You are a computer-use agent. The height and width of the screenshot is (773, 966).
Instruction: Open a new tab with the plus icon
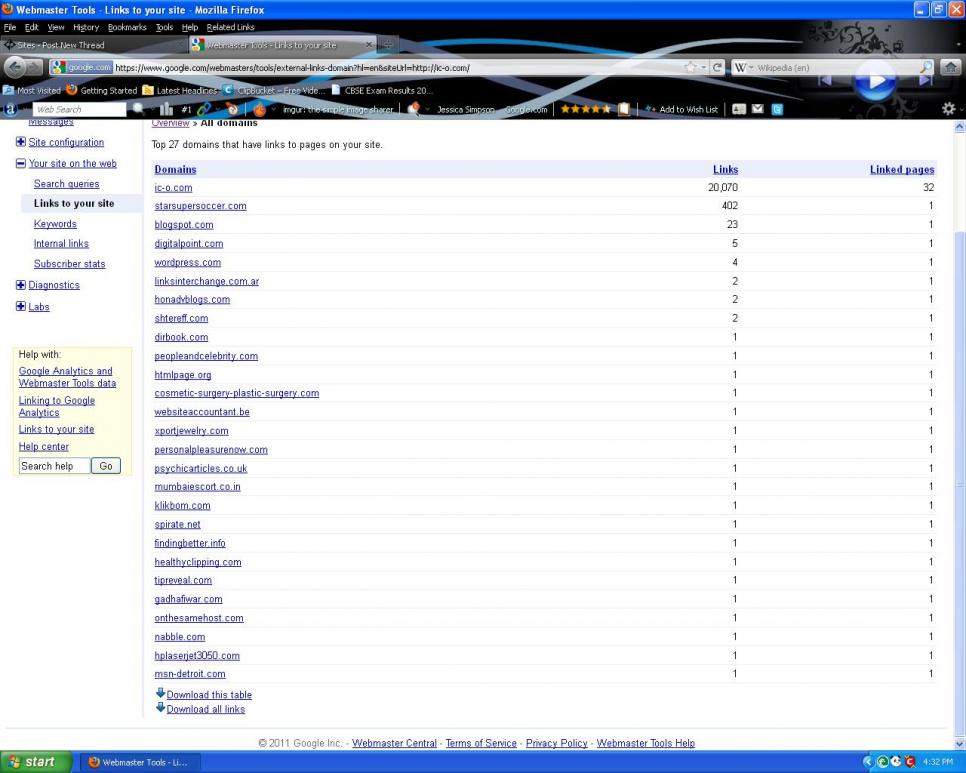388,45
